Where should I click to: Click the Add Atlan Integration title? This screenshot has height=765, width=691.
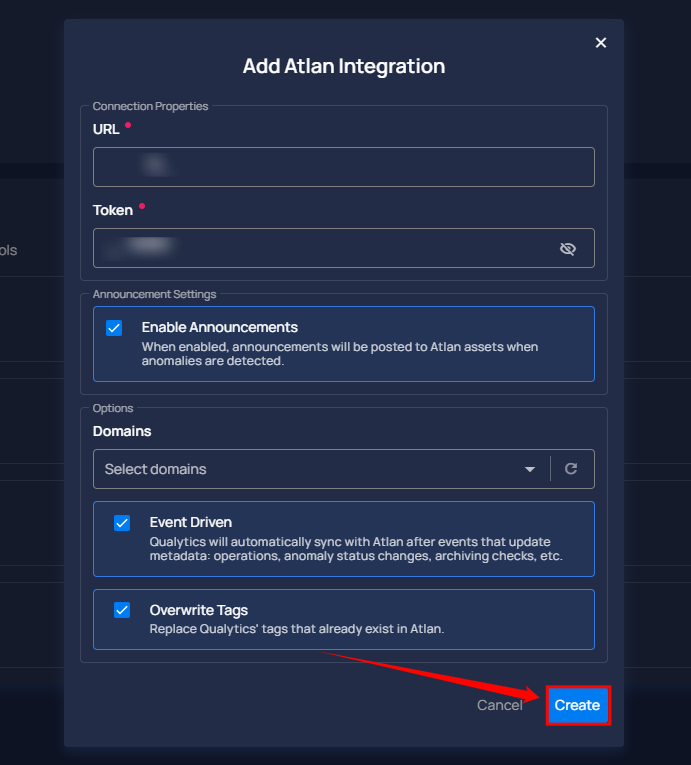[x=344, y=66]
